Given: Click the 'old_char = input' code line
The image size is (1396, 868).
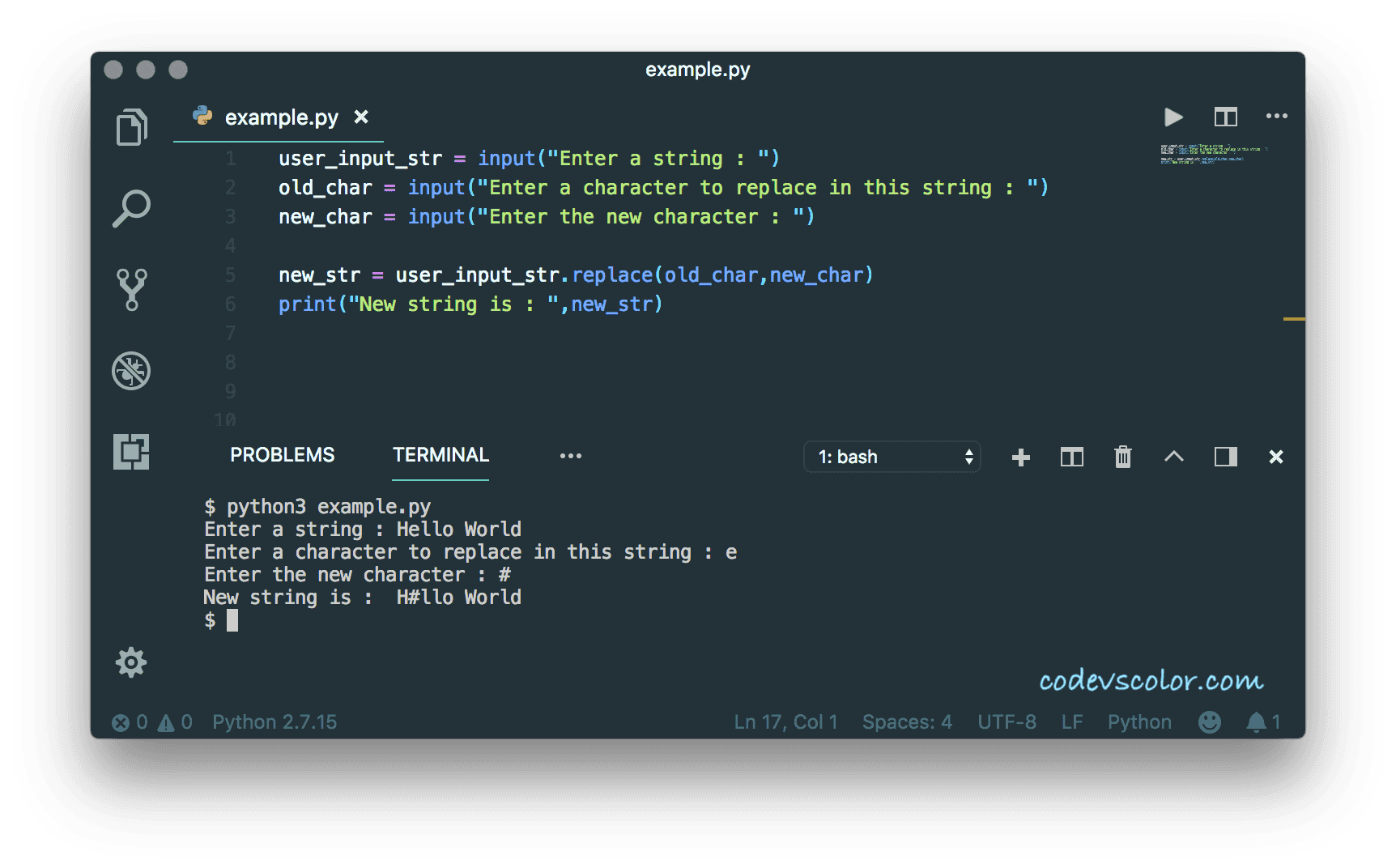Looking at the screenshot, I should tap(663, 188).
